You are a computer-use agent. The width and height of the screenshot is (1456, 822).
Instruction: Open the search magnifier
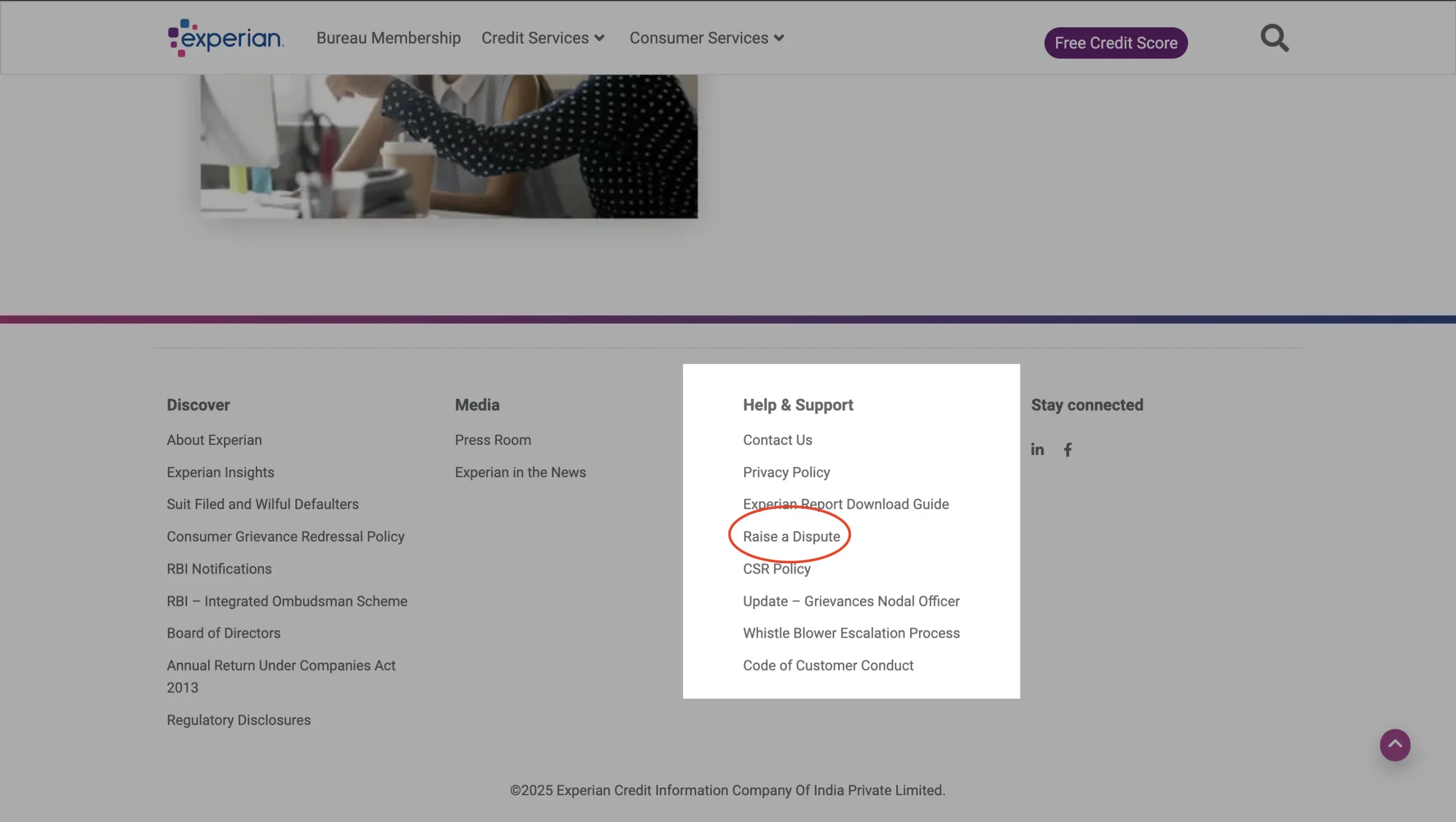[1274, 38]
